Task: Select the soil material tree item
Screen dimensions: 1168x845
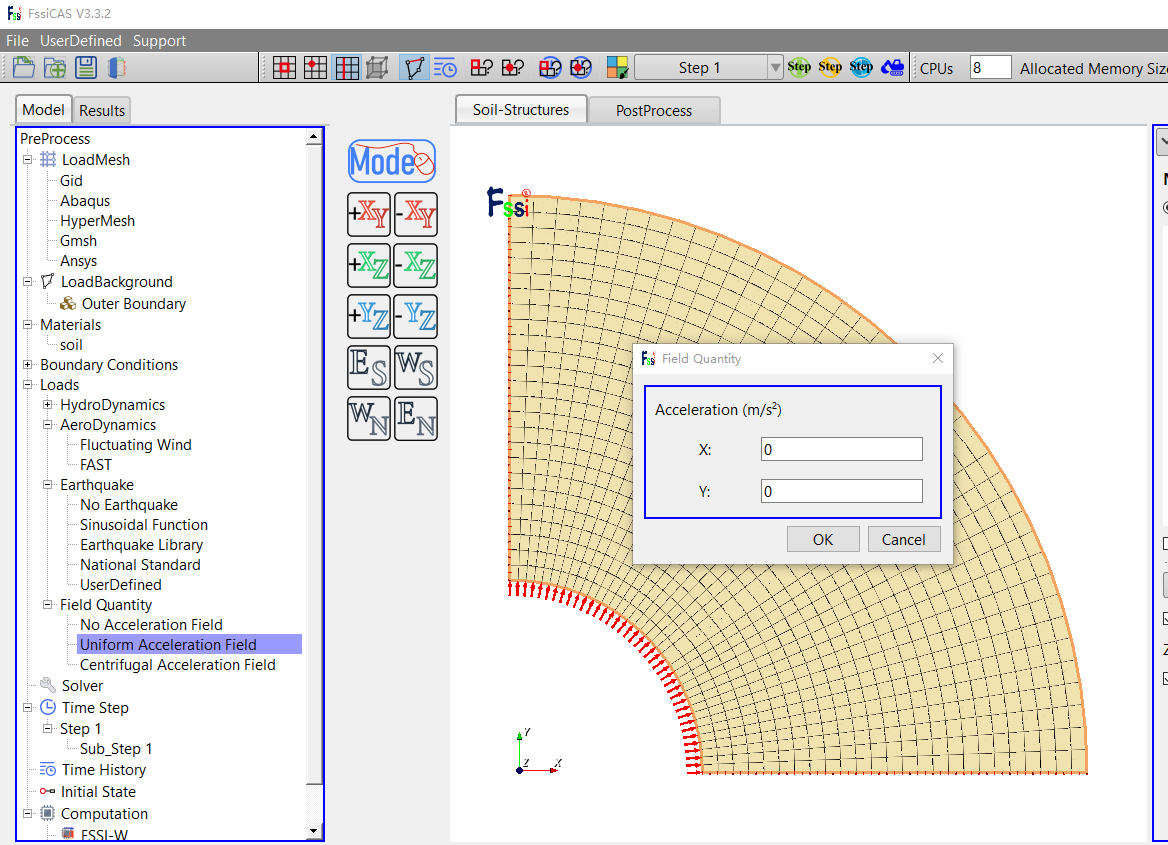Action: (72, 345)
